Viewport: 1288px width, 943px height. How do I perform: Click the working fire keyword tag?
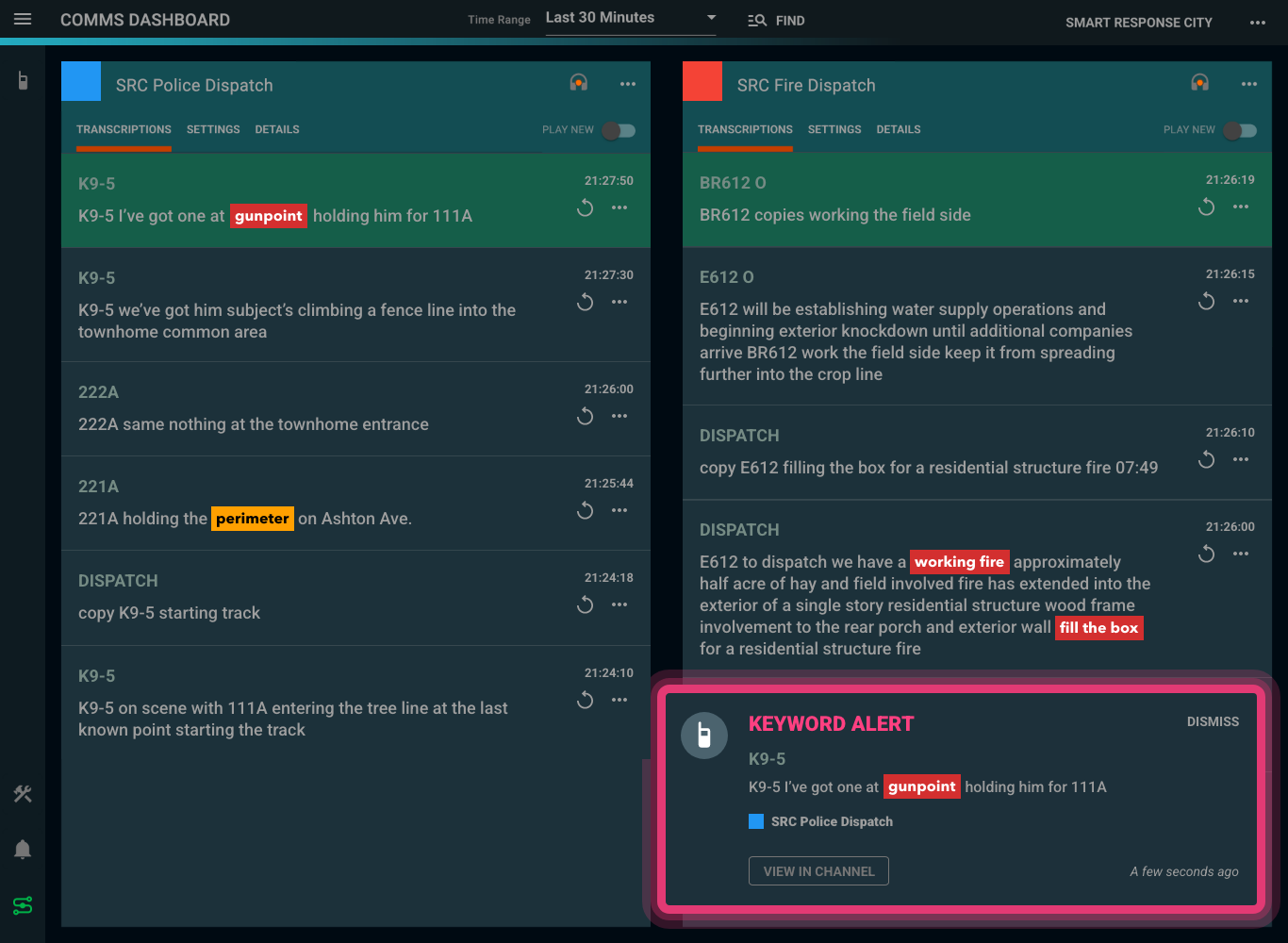click(x=960, y=562)
